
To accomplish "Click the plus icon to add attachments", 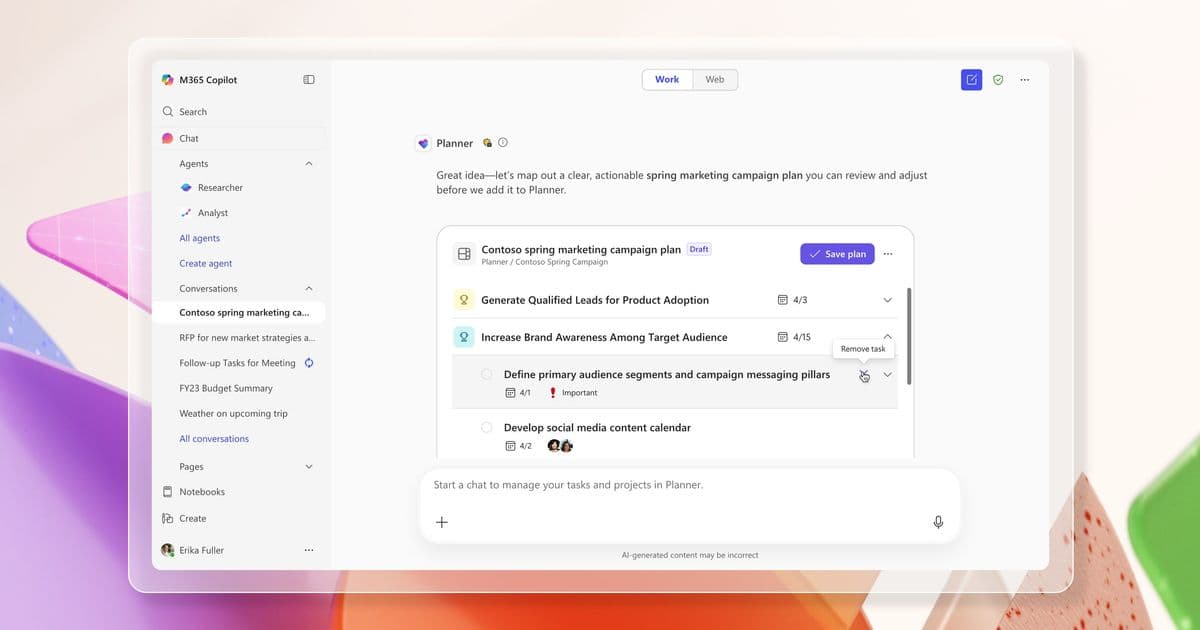I will (x=441, y=521).
